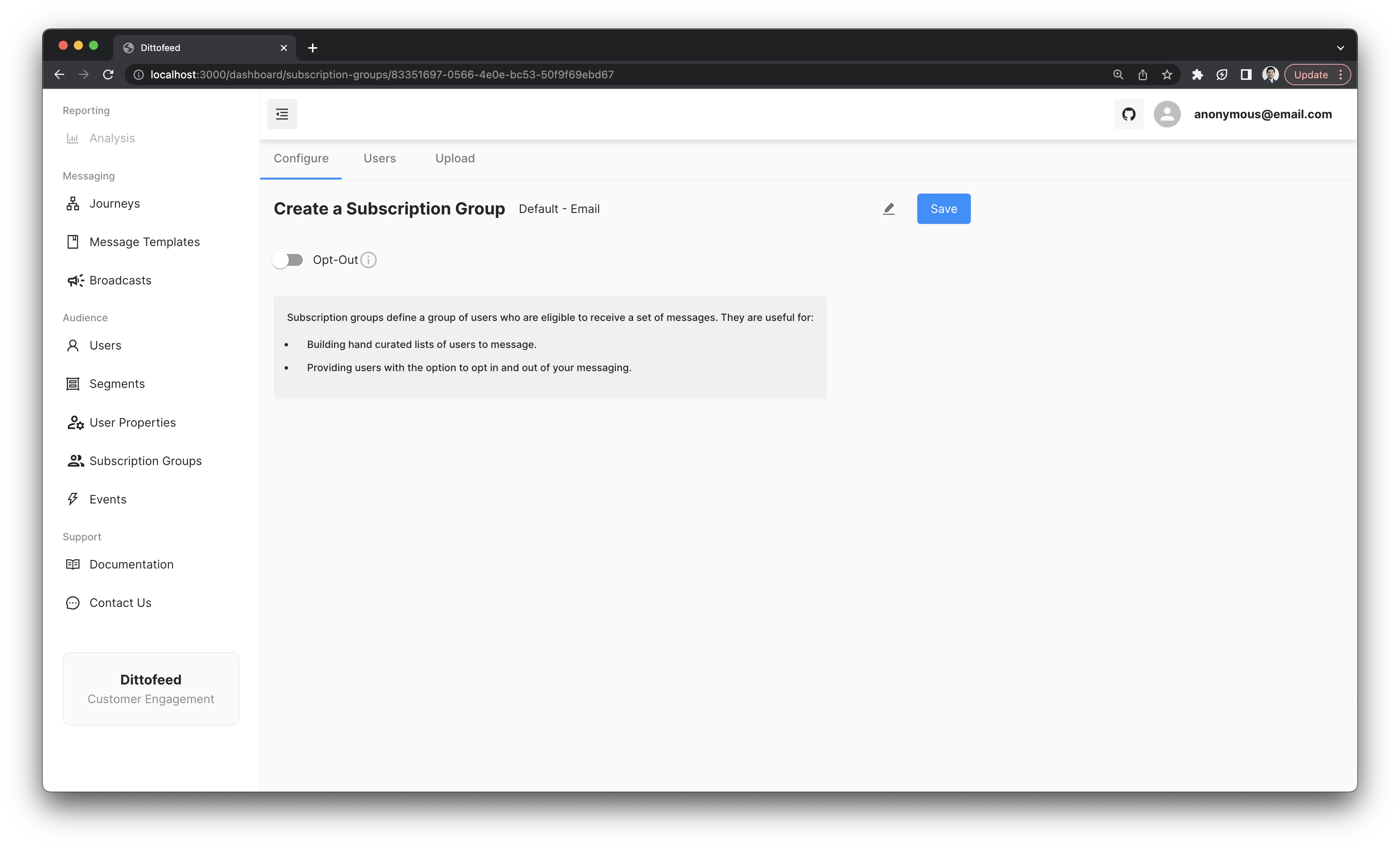Open the Events page via its icon
This screenshot has height=848, width=1400.
[x=73, y=499]
